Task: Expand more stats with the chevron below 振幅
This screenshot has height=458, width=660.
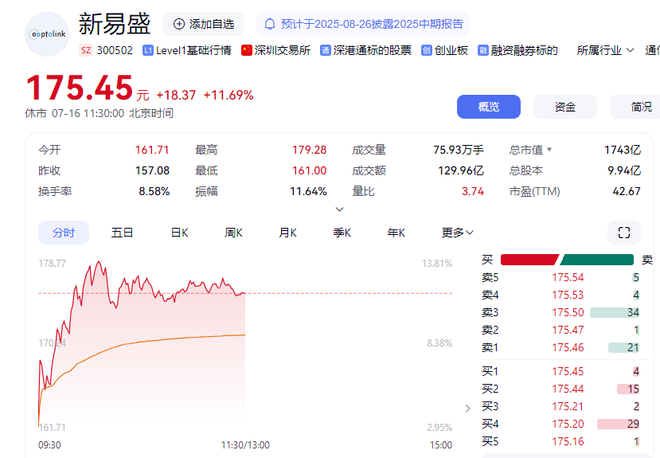Action: click(339, 209)
